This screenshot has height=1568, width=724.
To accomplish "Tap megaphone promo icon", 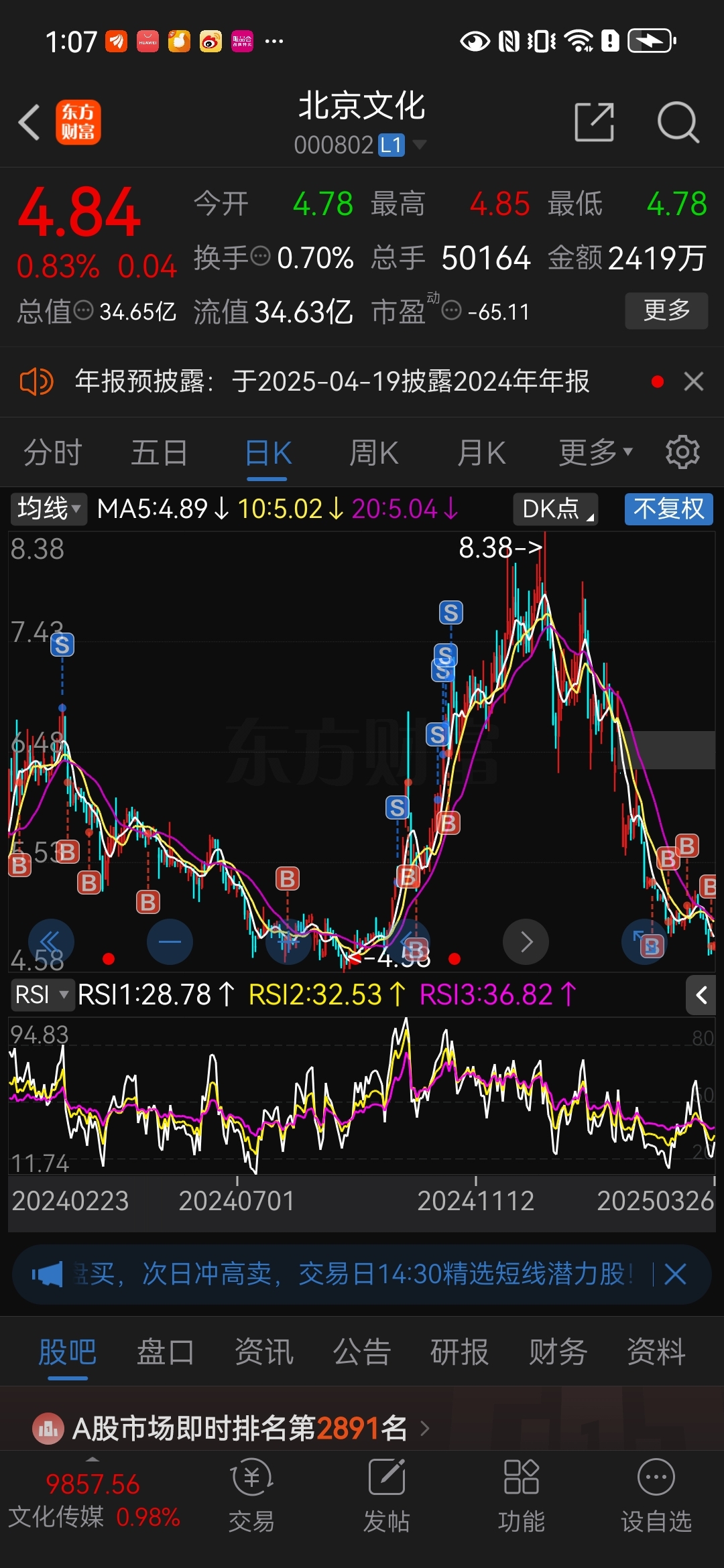I will pyautogui.click(x=47, y=1274).
